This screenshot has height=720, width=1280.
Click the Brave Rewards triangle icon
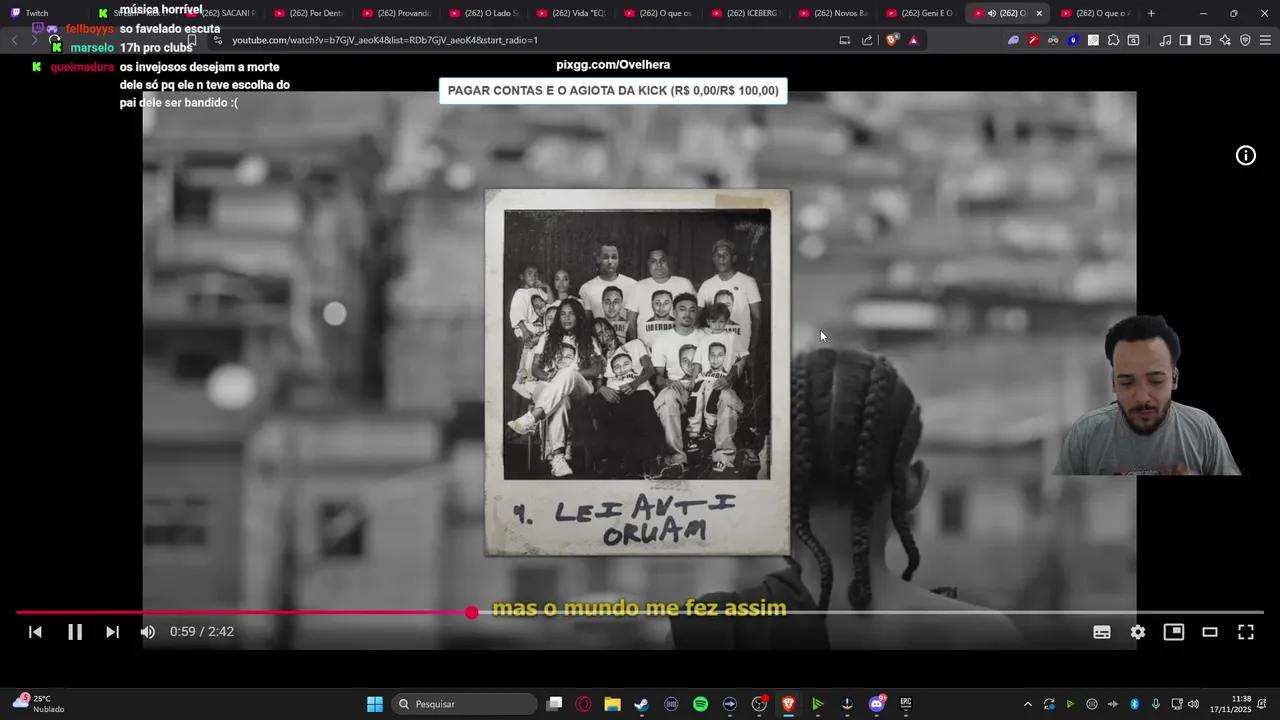click(x=913, y=40)
